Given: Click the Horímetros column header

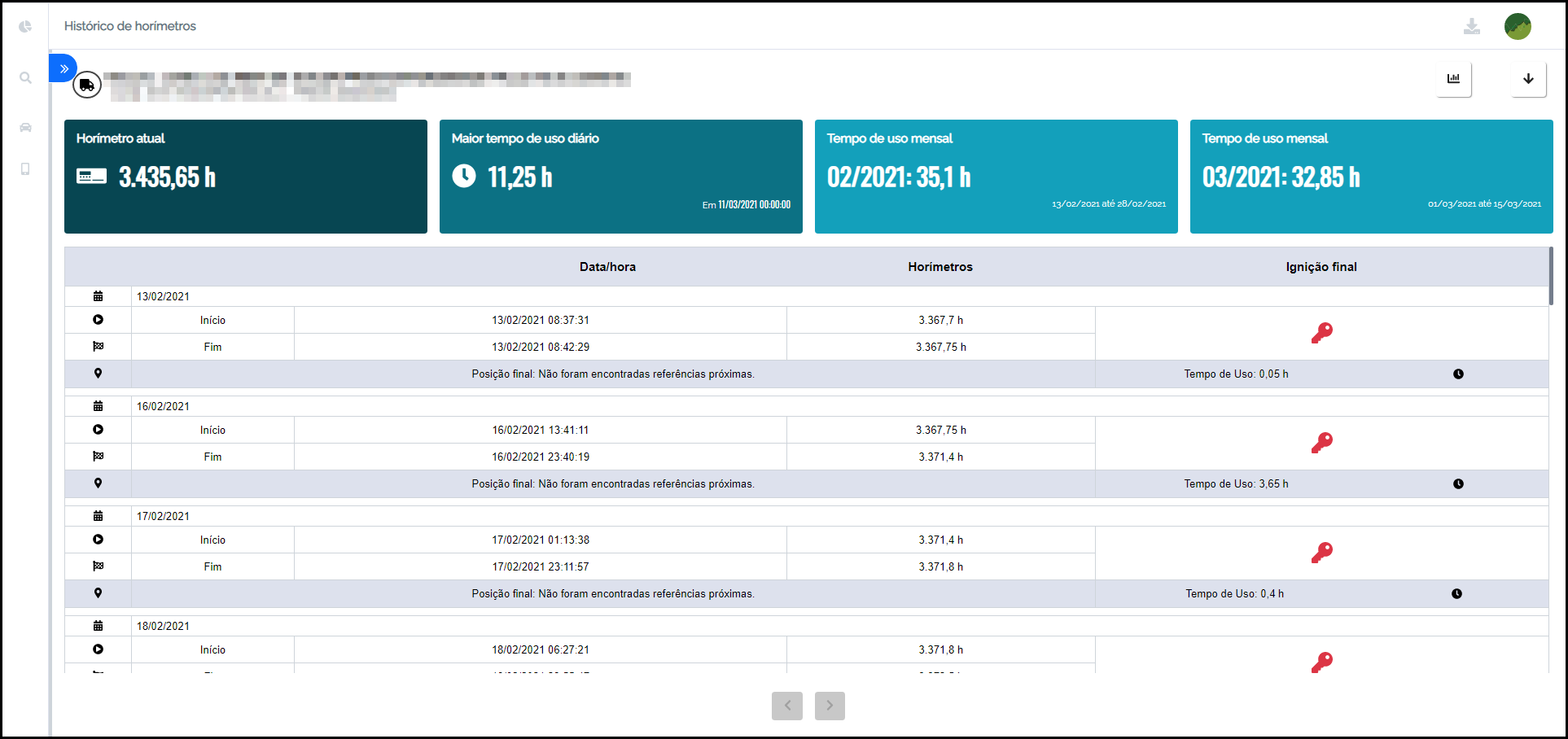Looking at the screenshot, I should [x=940, y=267].
